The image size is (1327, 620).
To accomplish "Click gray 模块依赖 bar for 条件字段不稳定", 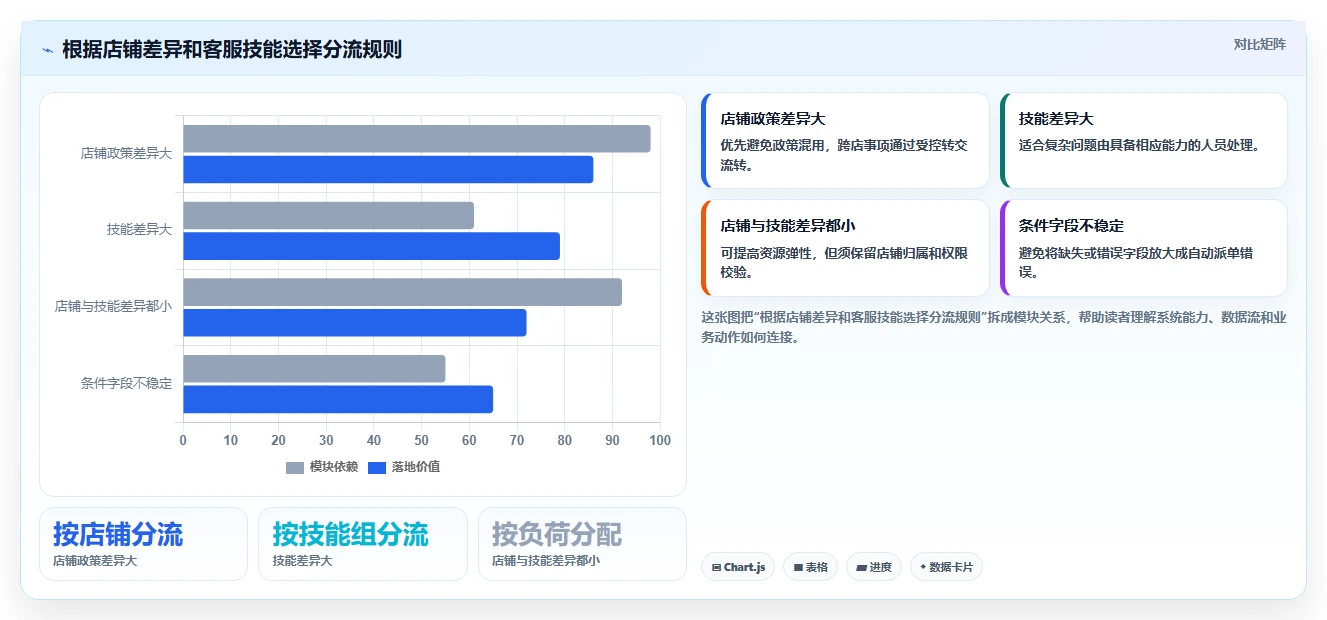I will 314,369.
